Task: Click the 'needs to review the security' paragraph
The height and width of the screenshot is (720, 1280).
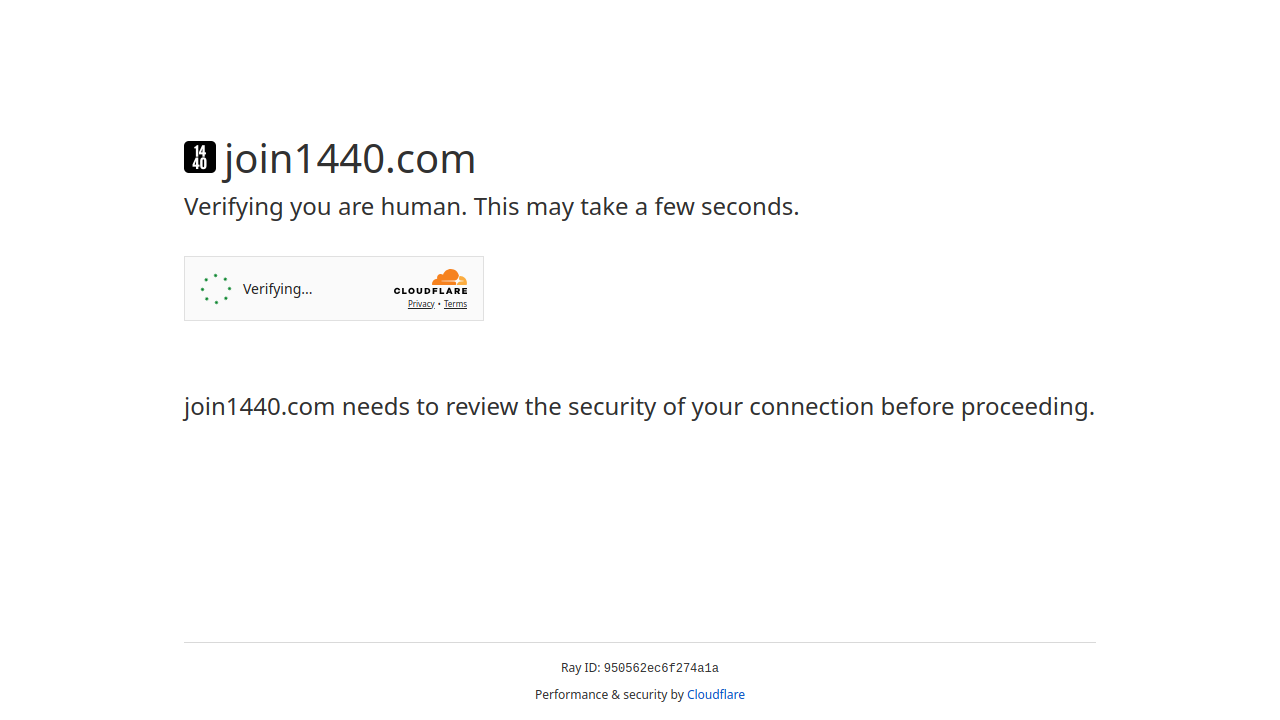Action: 640,407
